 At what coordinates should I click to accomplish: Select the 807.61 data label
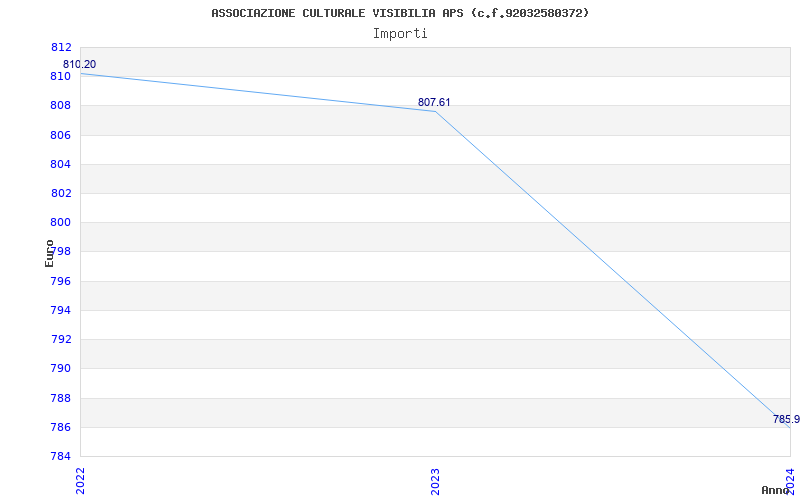[434, 102]
